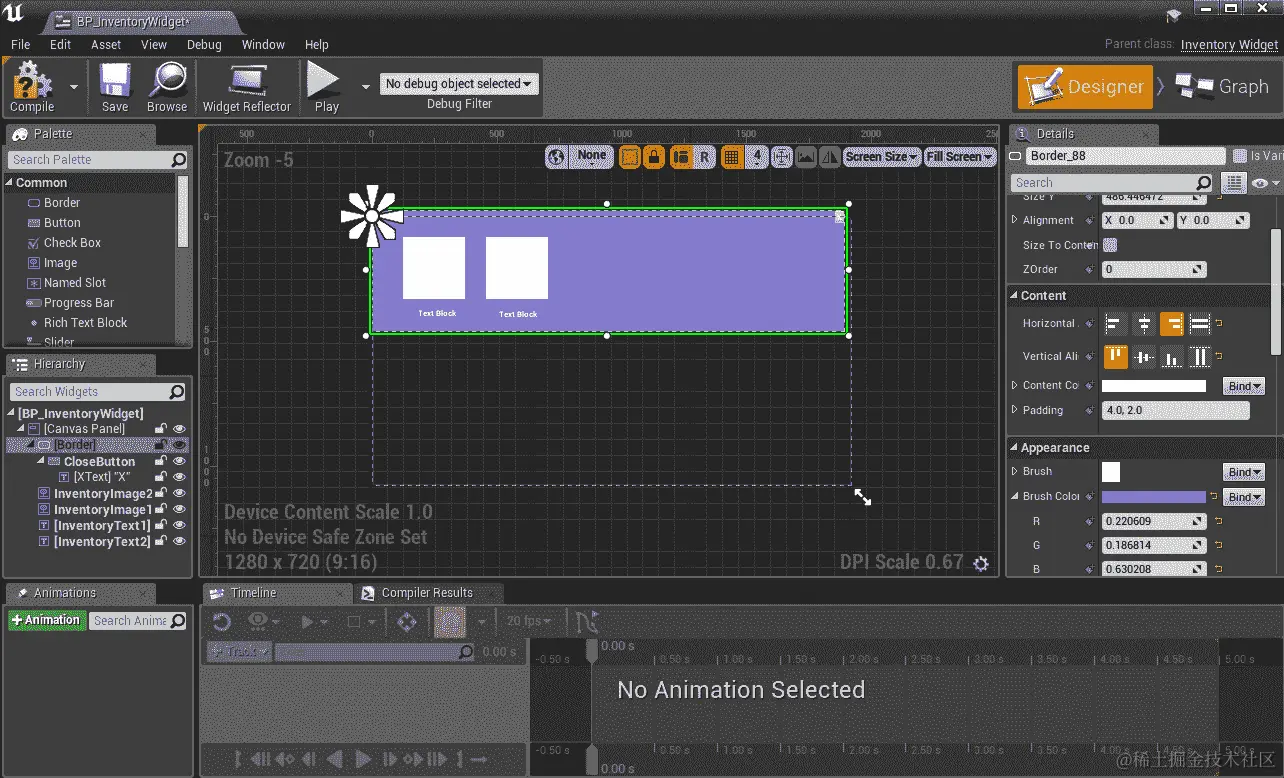Select Check Box in the Palette

pyautogui.click(x=72, y=243)
